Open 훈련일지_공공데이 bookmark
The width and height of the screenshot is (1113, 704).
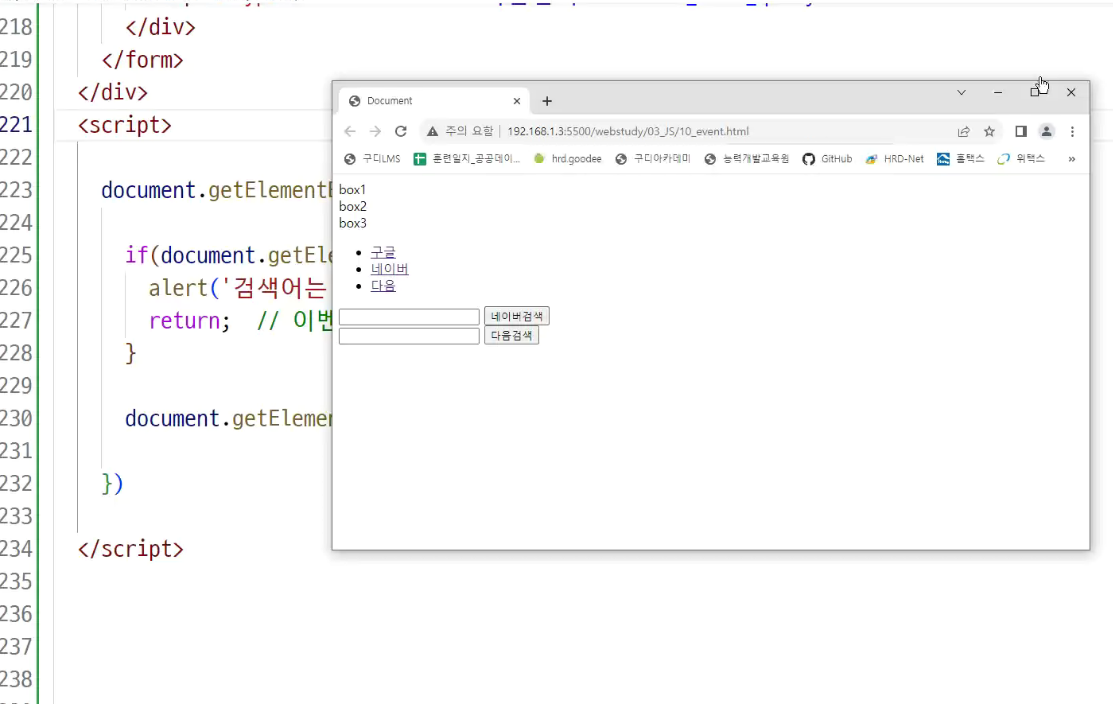(x=466, y=159)
